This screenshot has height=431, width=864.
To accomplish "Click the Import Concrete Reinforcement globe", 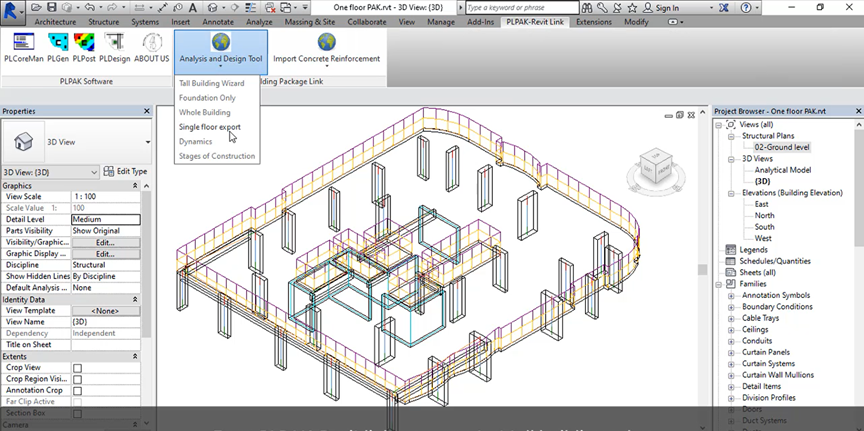I will click(x=327, y=41).
